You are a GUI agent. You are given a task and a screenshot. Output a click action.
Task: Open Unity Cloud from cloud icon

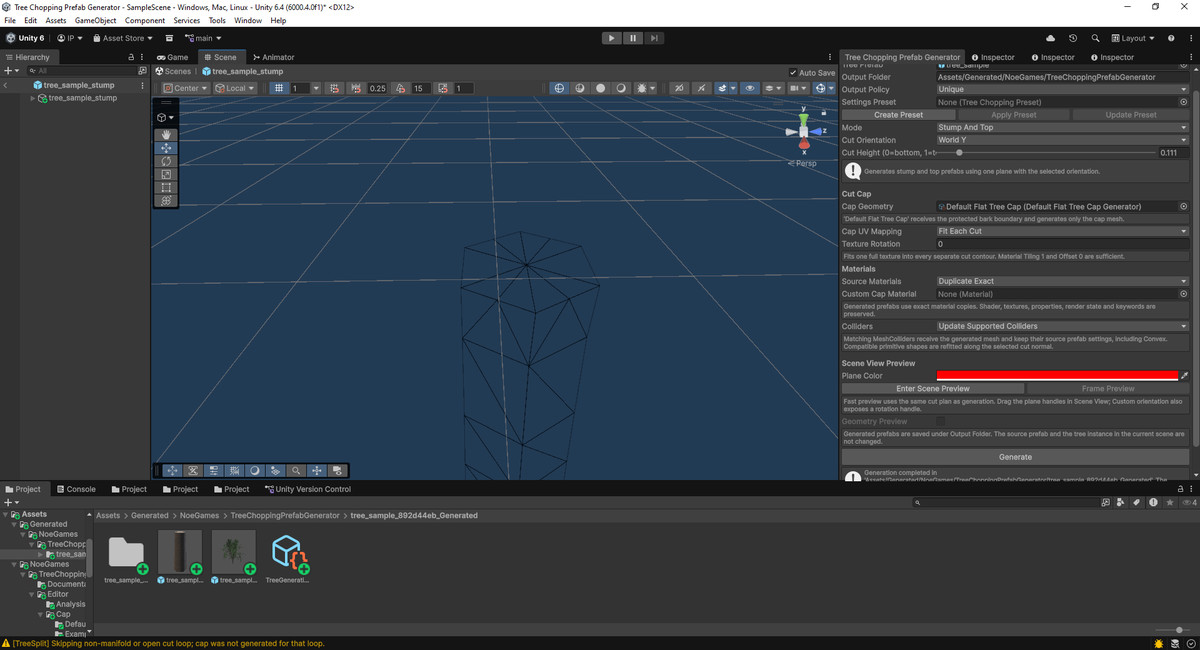tap(1050, 38)
